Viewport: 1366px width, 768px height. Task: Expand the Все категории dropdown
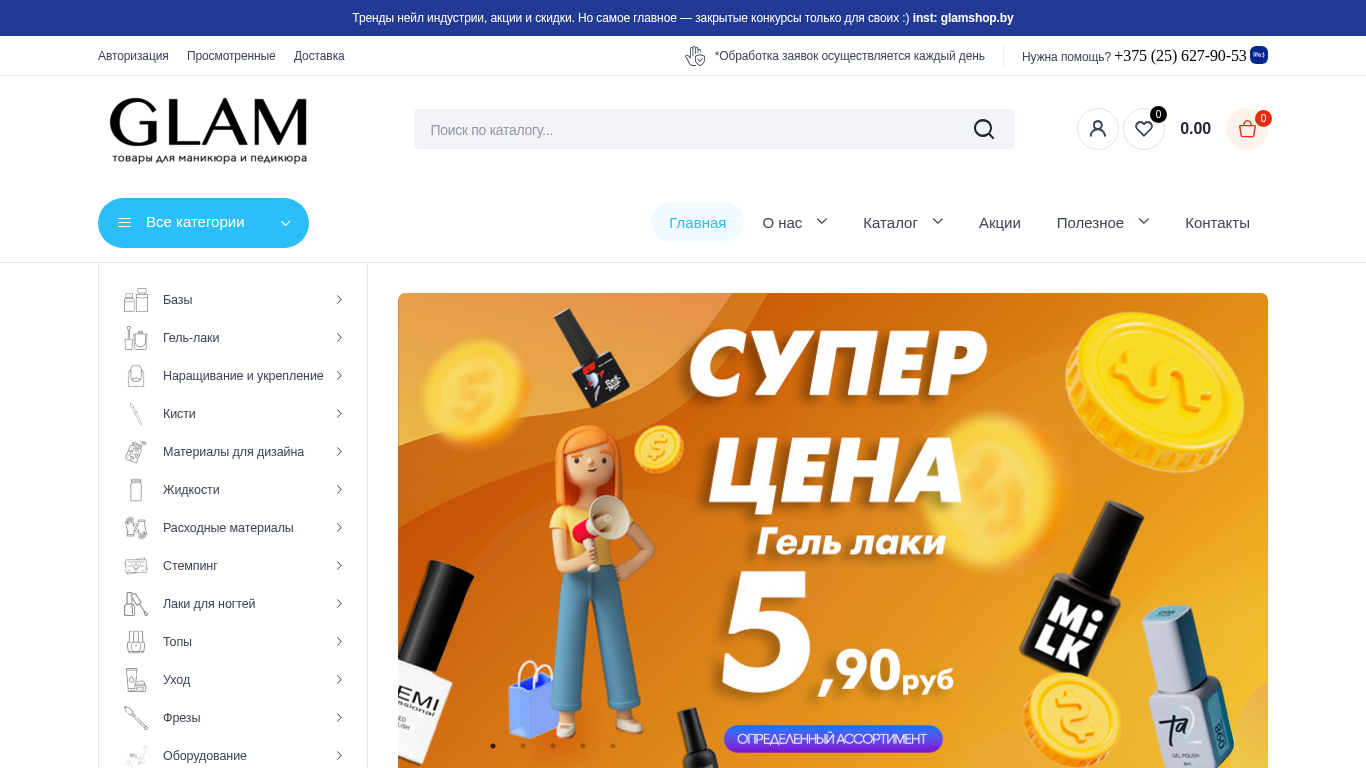203,223
